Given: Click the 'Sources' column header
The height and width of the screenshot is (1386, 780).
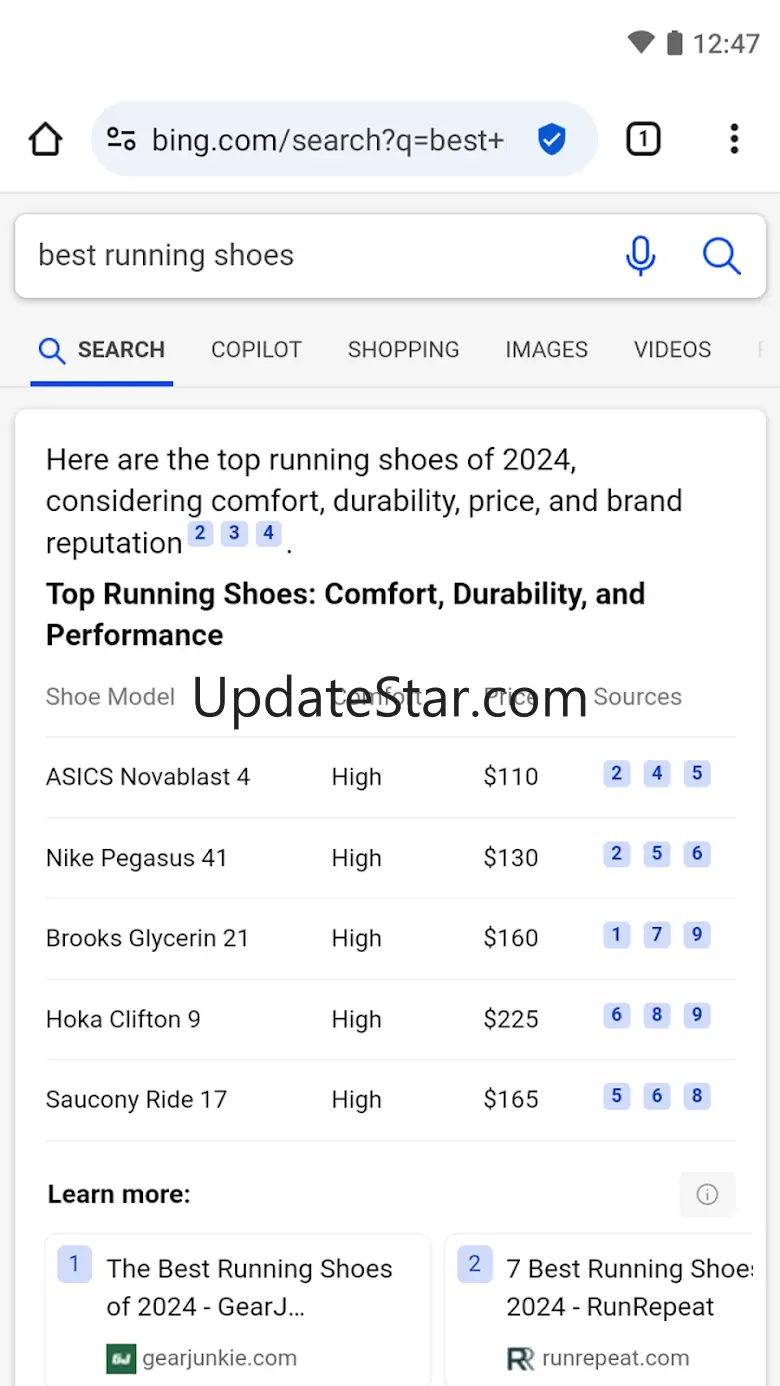Looking at the screenshot, I should [x=638, y=697].
